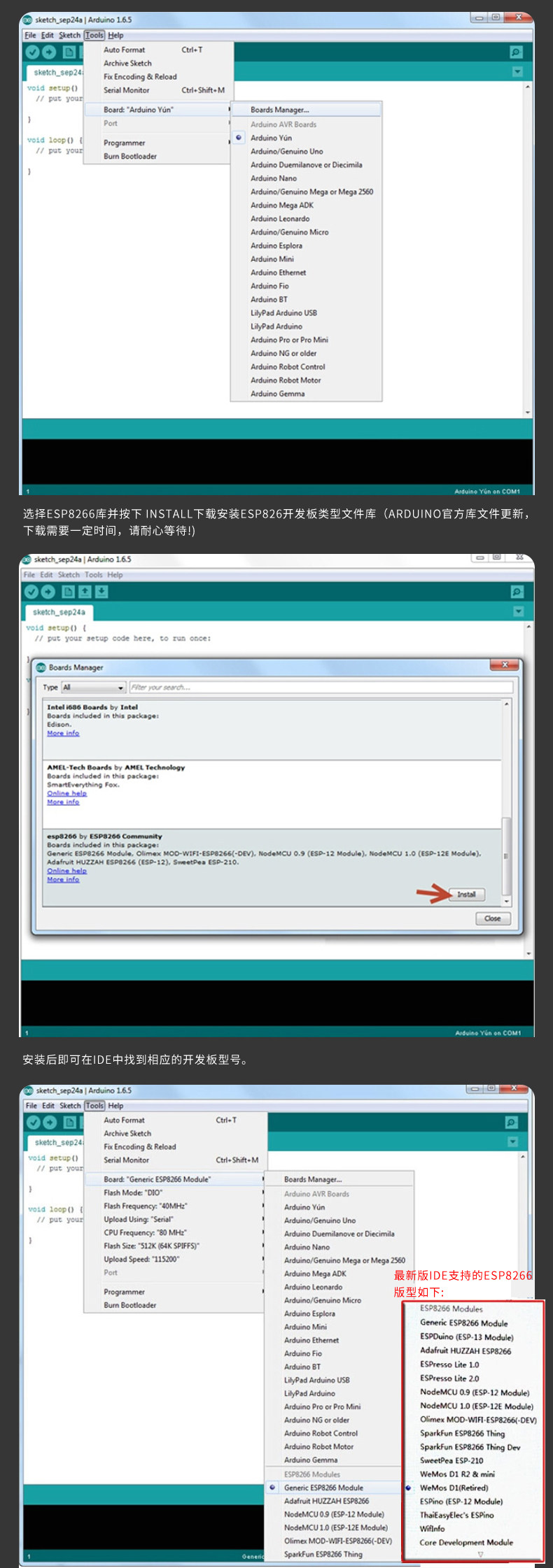Image resolution: width=553 pixels, height=1568 pixels.
Task: Expand Flash Size: "512K (64K SPIFFS)" submenu
Action: click(174, 1246)
